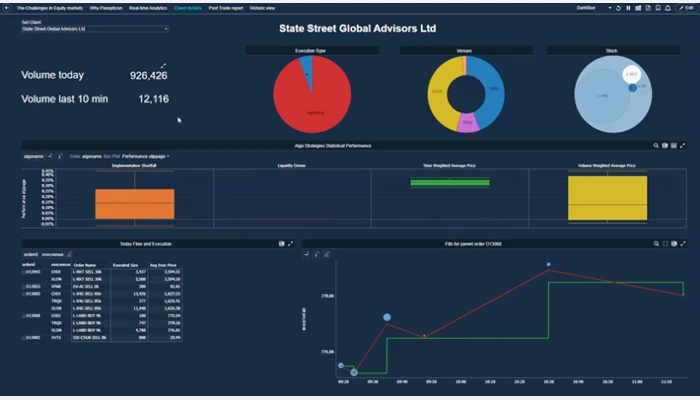Image resolution: width=700 pixels, height=400 pixels.
Task: Click the Volume last 10 min value 12,116
Action: point(154,99)
